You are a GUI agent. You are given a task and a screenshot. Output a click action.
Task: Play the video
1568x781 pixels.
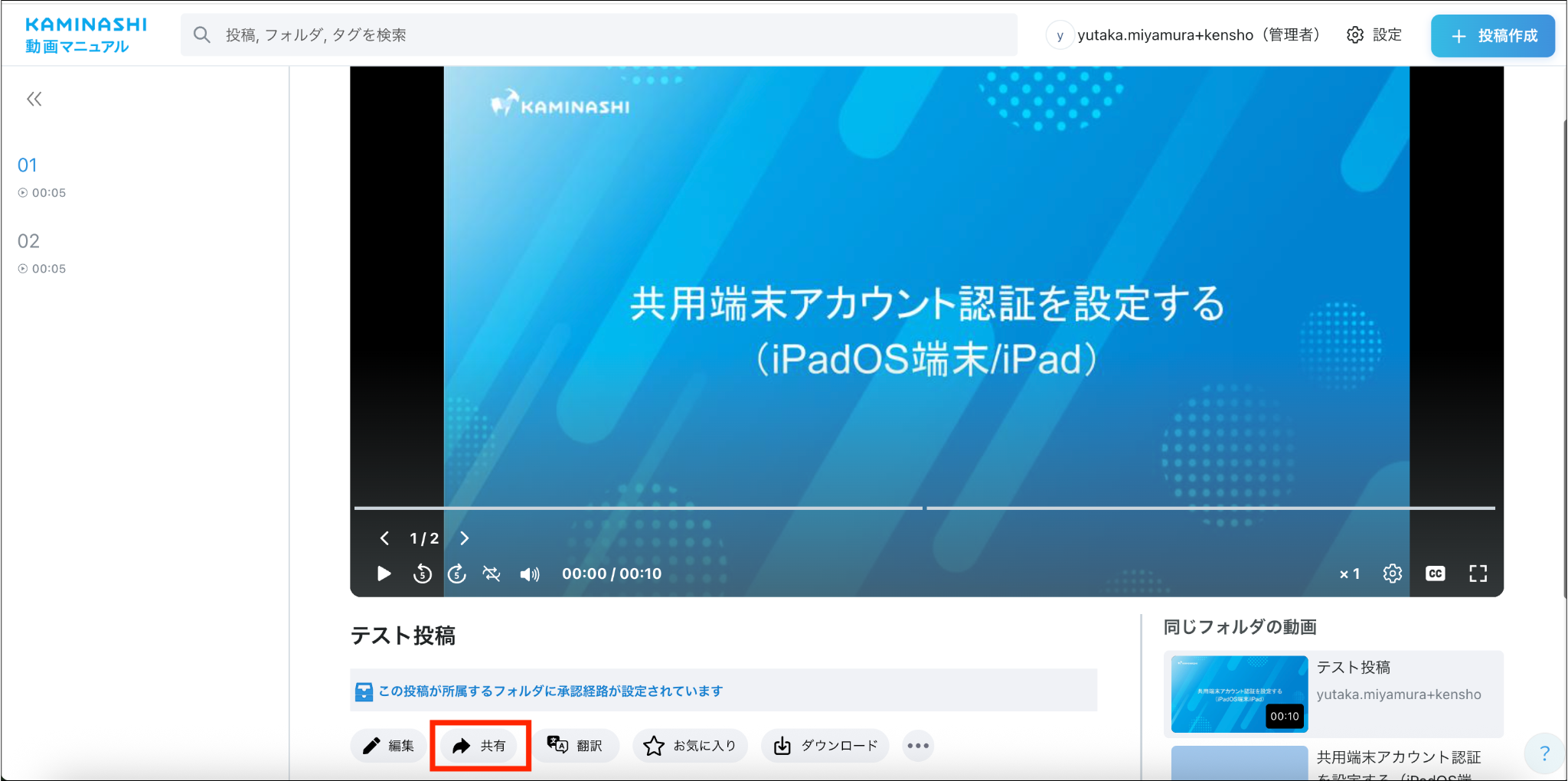tap(384, 573)
